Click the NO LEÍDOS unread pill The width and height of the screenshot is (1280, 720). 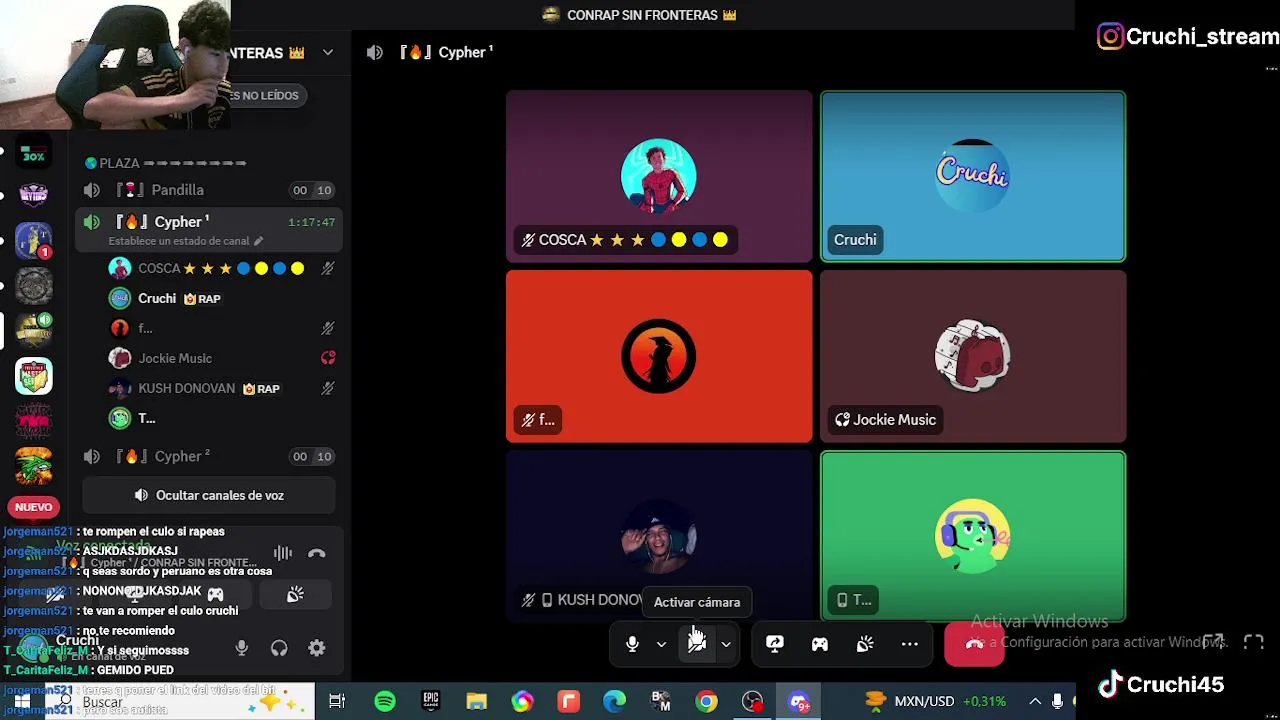264,95
